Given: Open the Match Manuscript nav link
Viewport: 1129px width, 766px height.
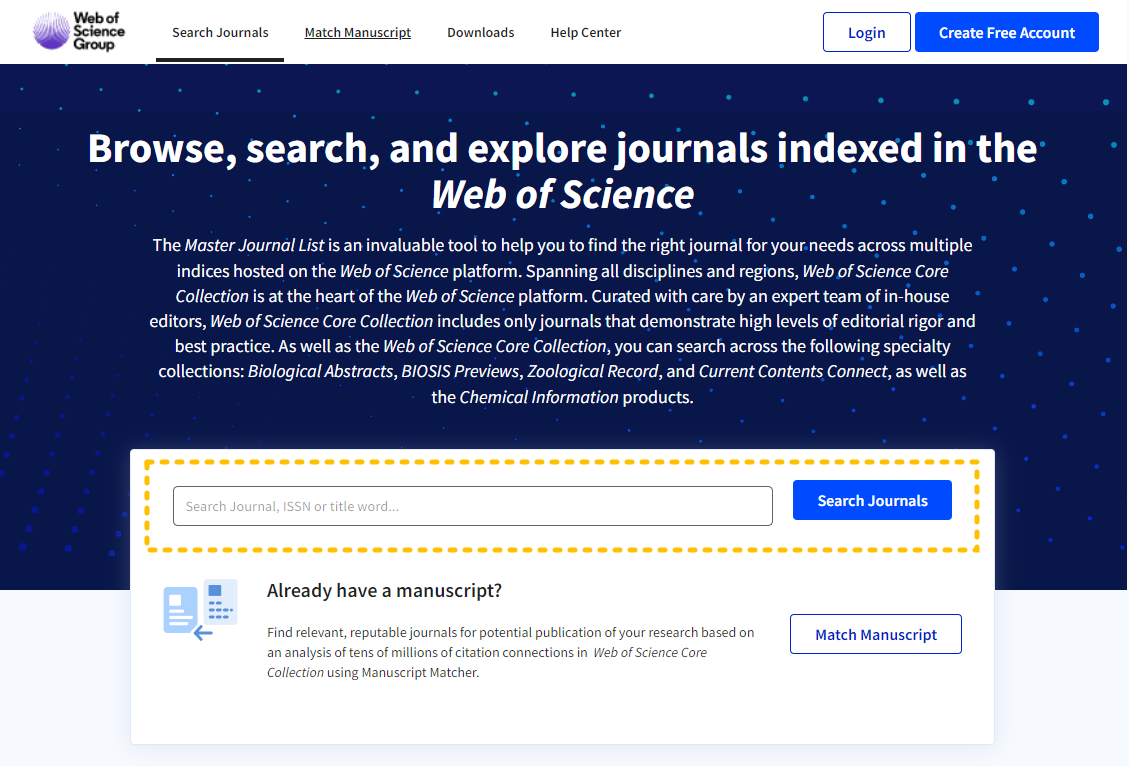Looking at the screenshot, I should click(x=357, y=32).
